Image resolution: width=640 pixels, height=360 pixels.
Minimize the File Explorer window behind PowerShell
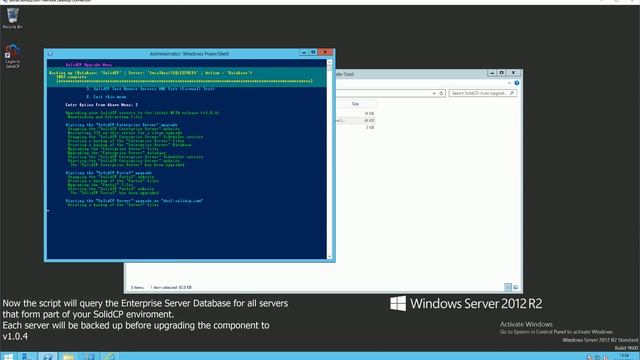click(492, 73)
